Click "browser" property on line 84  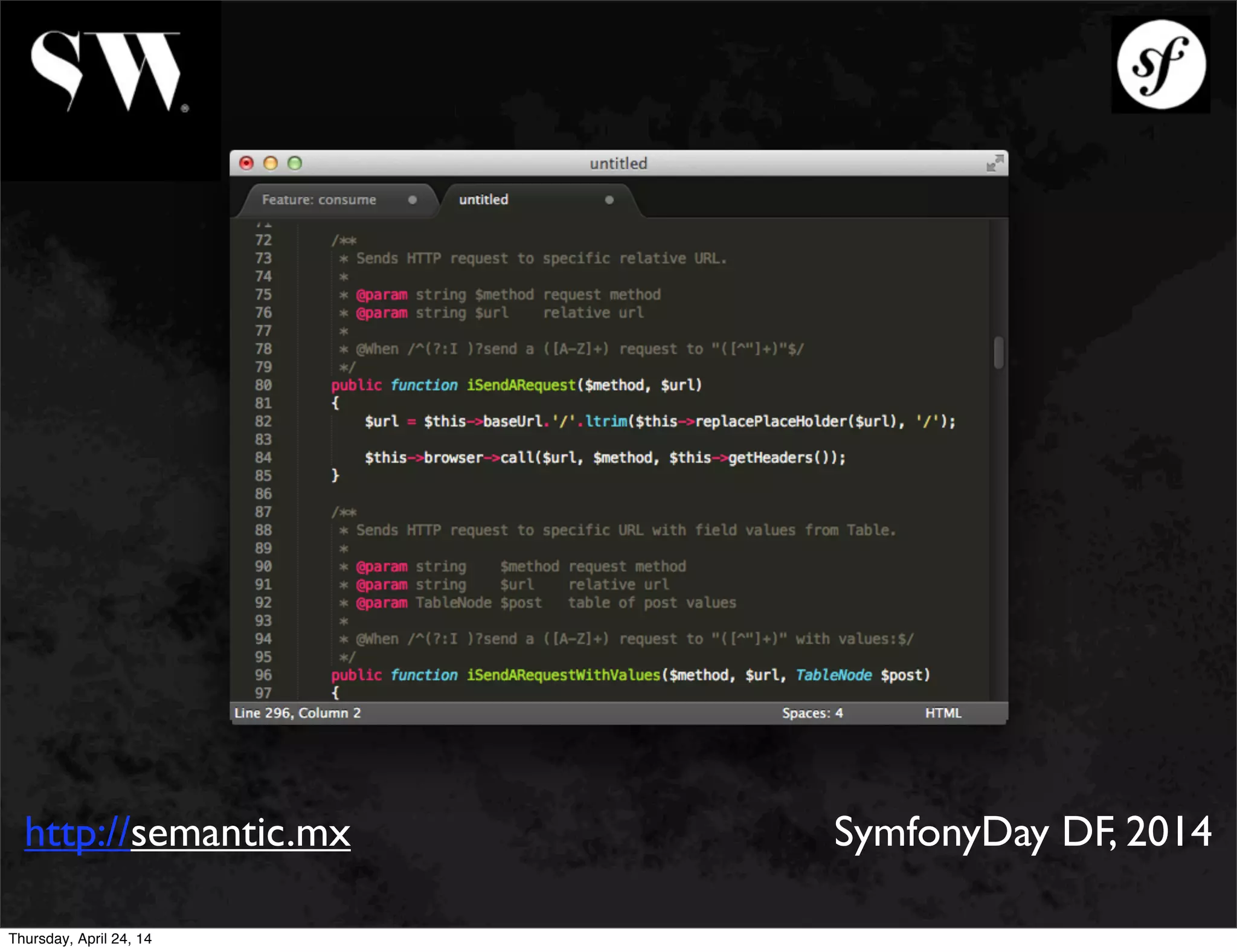tap(454, 458)
